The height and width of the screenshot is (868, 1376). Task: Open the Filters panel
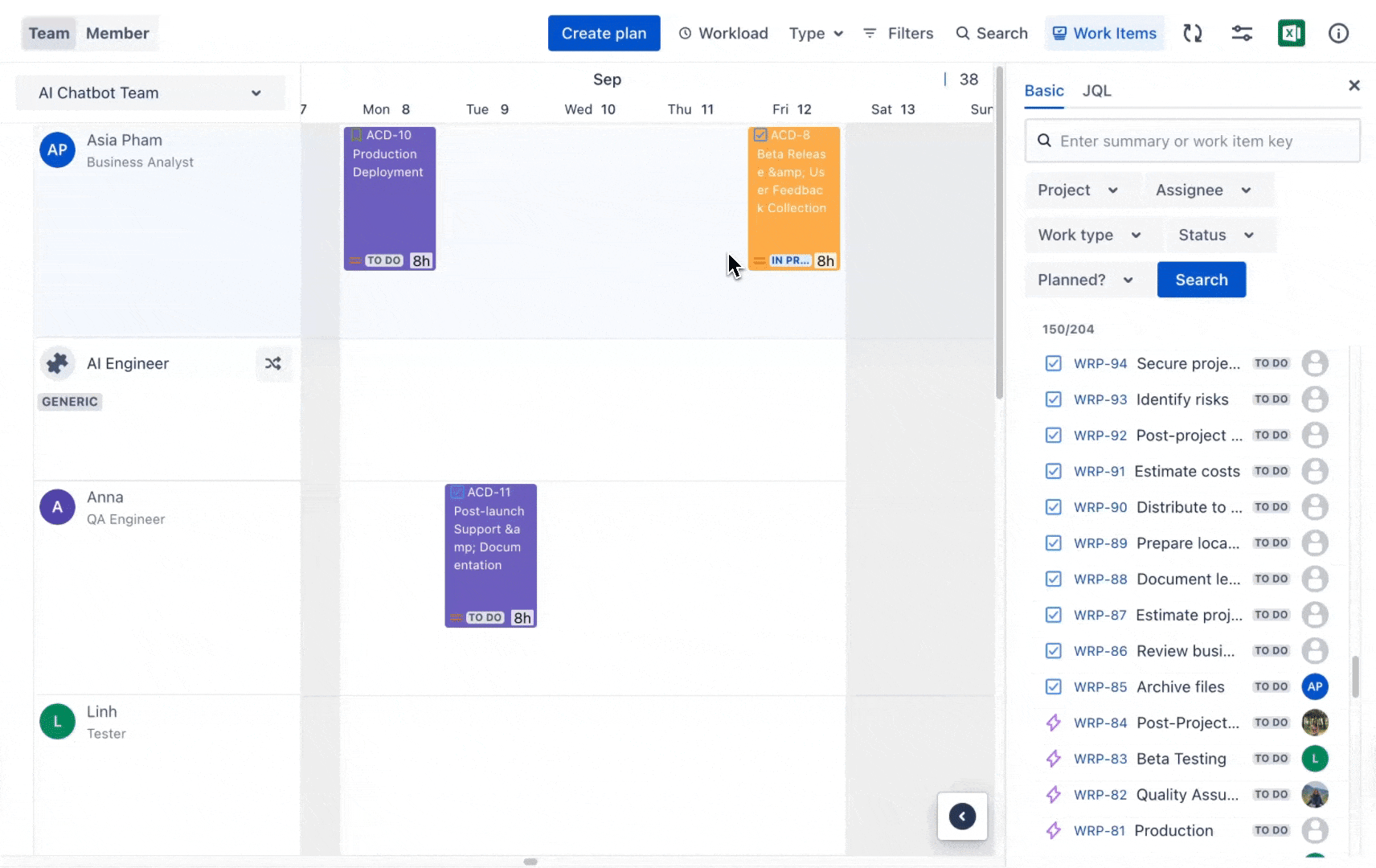coord(898,33)
